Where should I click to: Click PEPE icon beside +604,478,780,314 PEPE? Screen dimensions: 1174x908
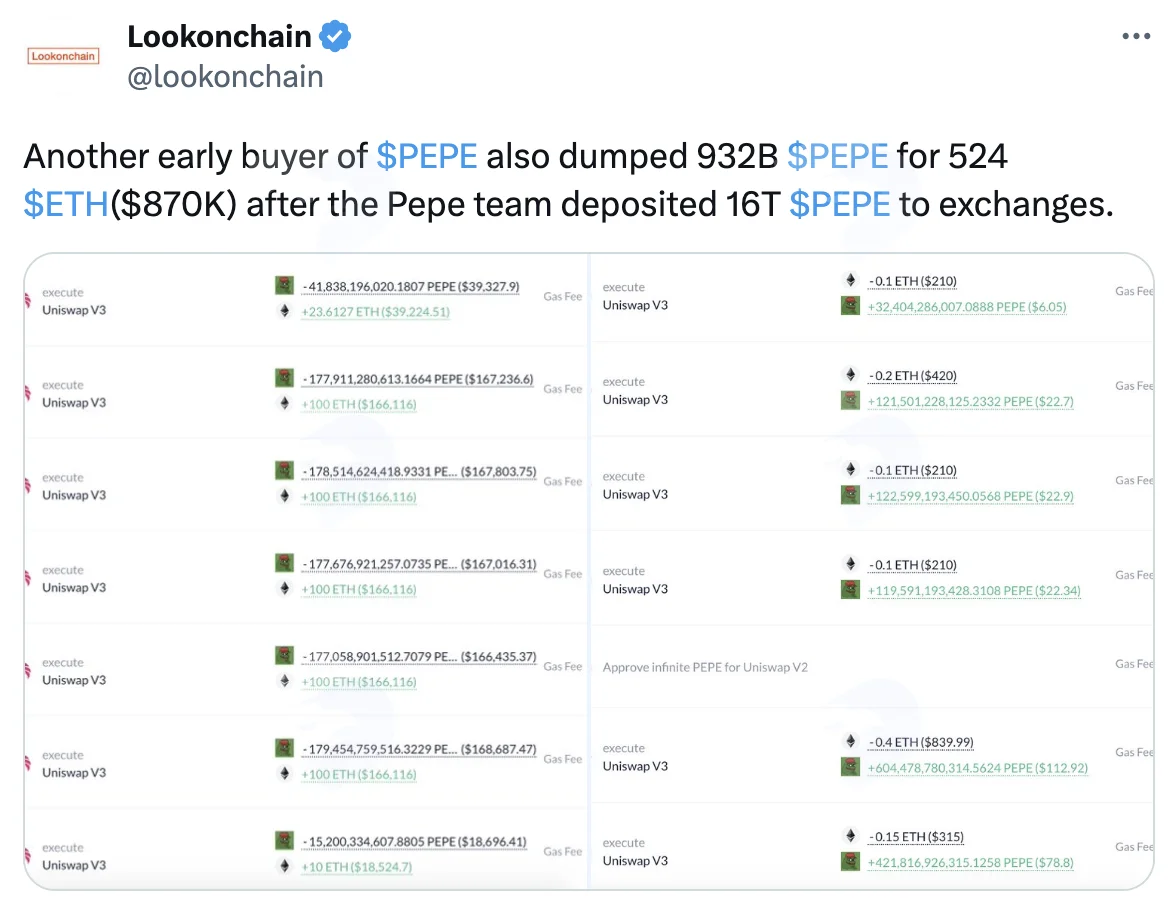click(851, 767)
